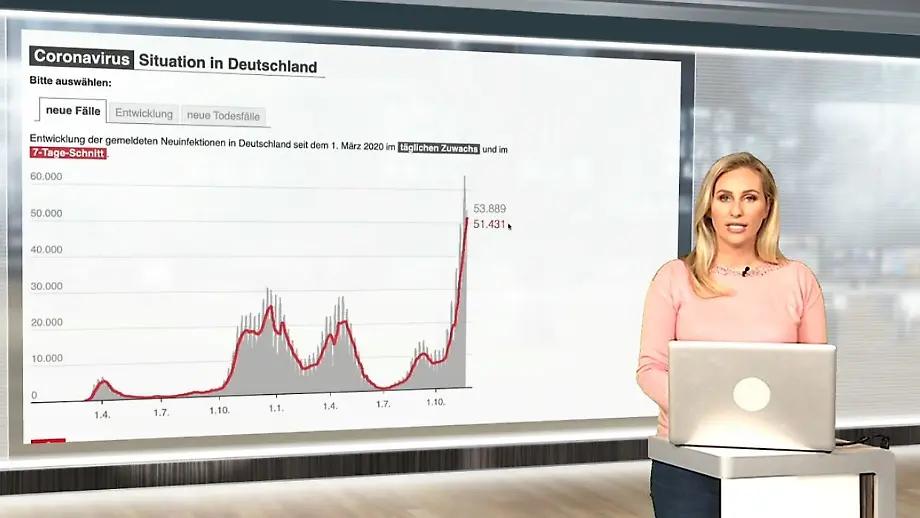Select the 'neue Fälle' tab

click(73, 111)
